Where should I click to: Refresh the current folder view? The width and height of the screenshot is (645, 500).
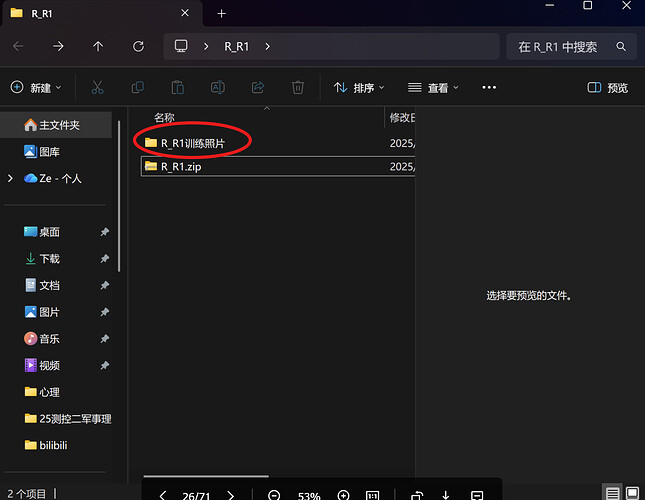click(x=138, y=46)
